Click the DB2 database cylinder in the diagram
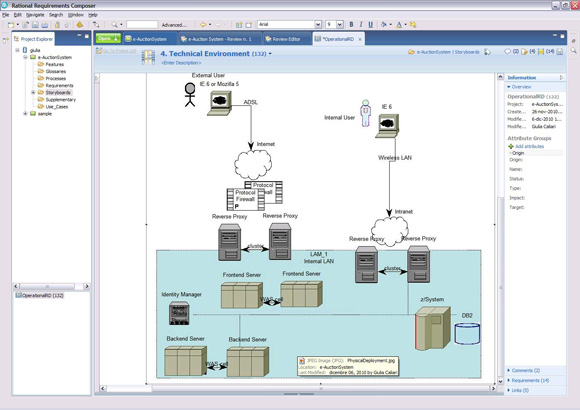Screen dimensions: 580x410 [x=467, y=334]
